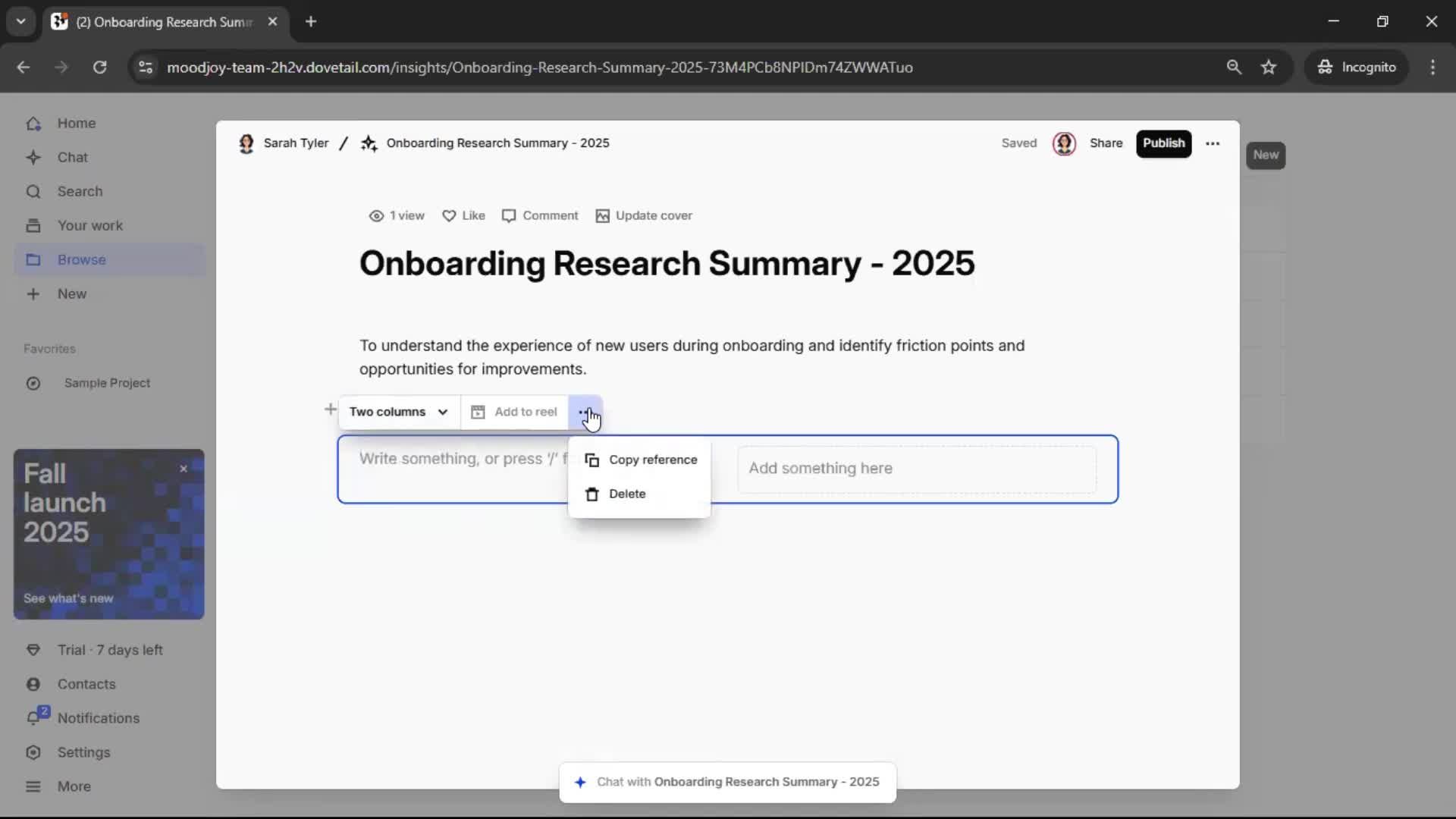Open the Comment speech bubble
This screenshot has width=1456, height=819.
coord(509,216)
